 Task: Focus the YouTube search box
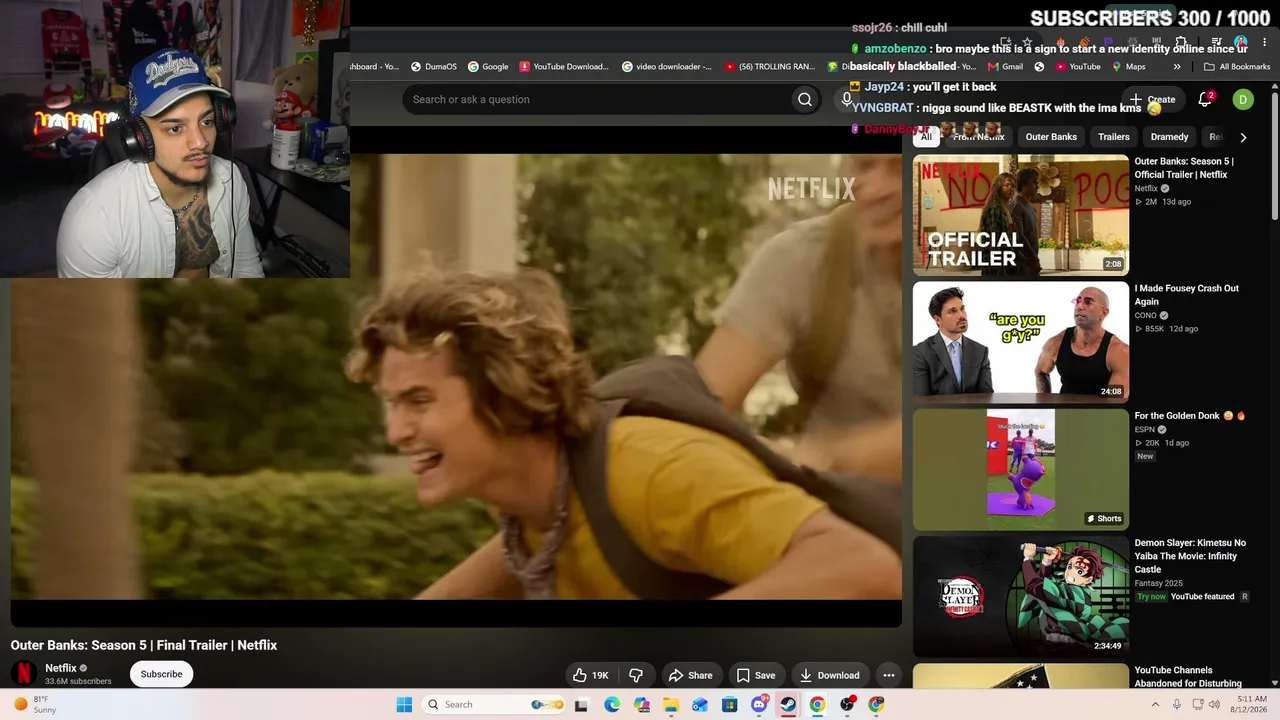coord(597,99)
